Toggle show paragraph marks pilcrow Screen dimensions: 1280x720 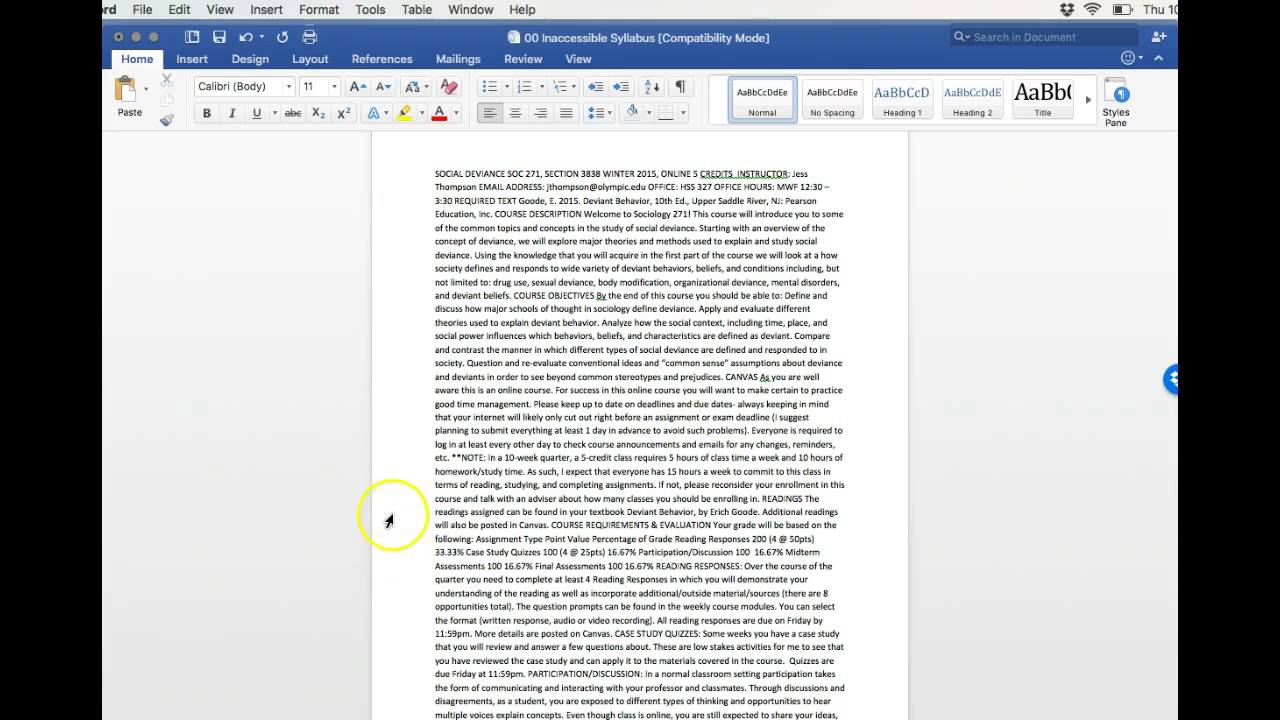click(680, 87)
